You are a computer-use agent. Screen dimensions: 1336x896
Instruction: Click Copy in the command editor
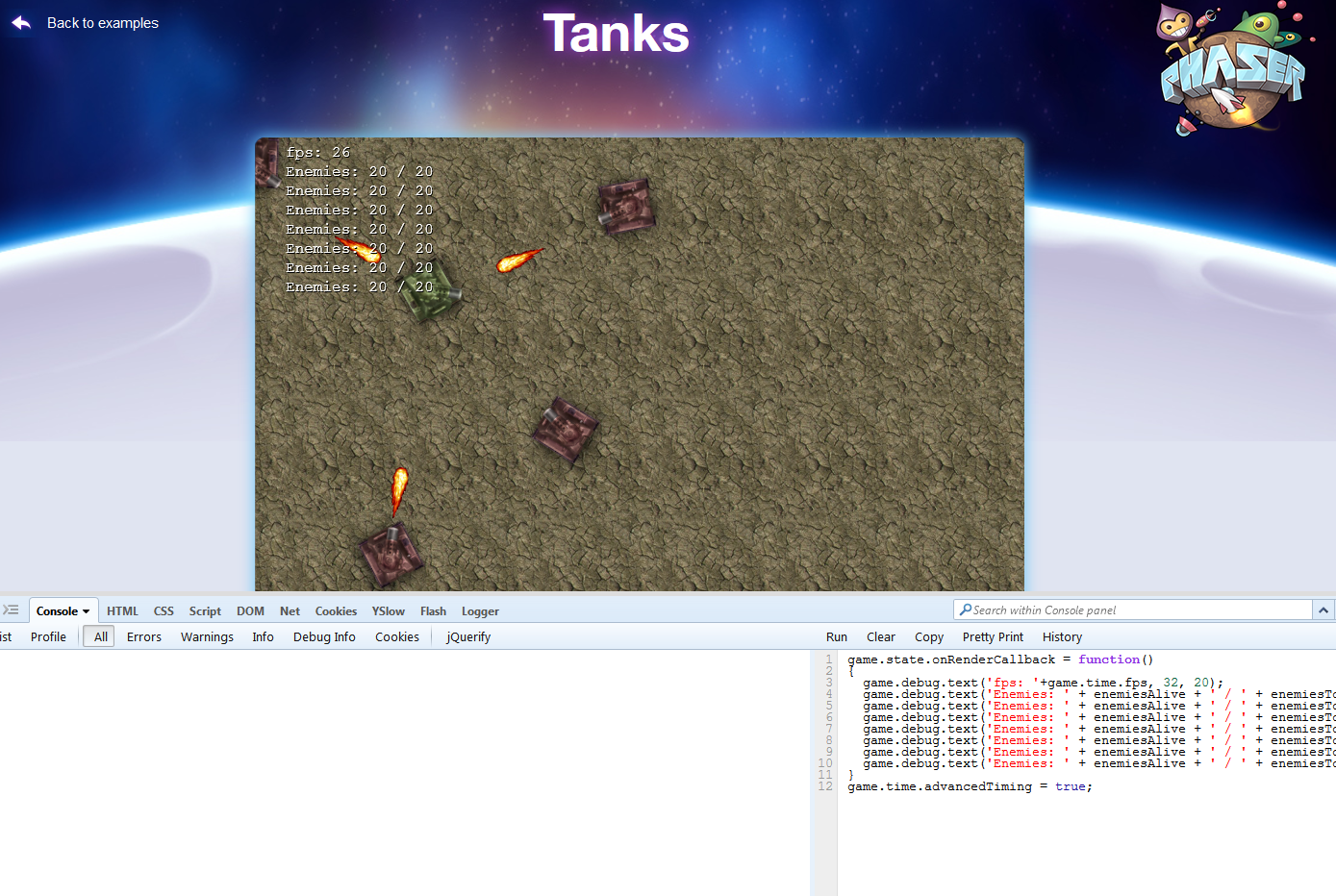[929, 637]
